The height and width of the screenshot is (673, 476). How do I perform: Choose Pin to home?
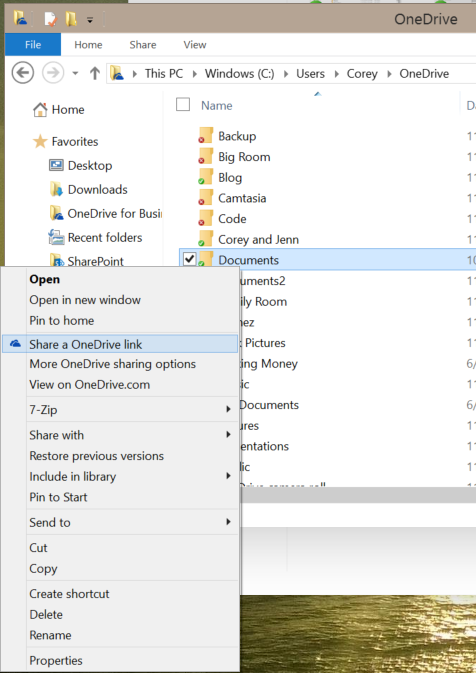click(x=62, y=321)
